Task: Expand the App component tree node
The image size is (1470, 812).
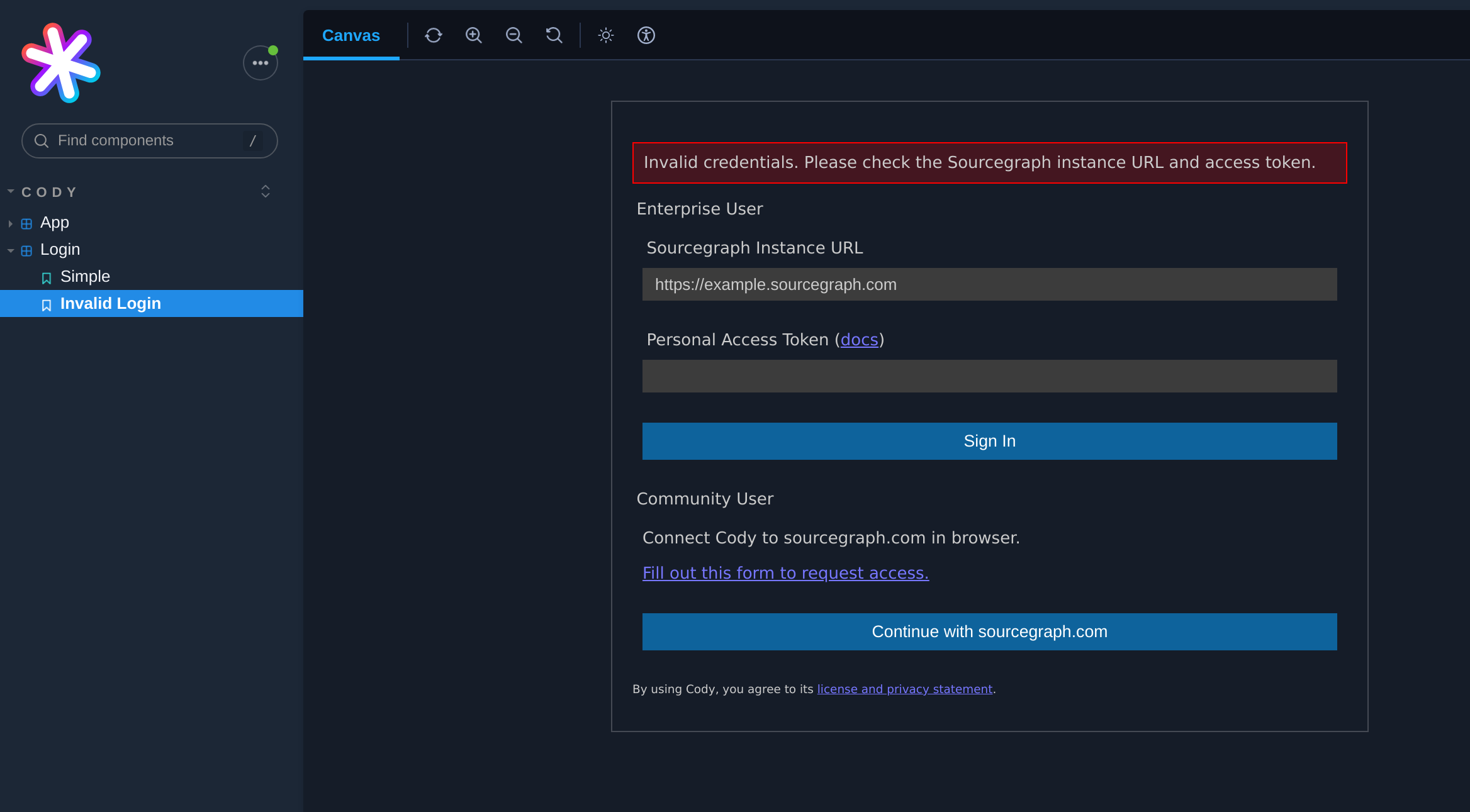Action: click(11, 224)
